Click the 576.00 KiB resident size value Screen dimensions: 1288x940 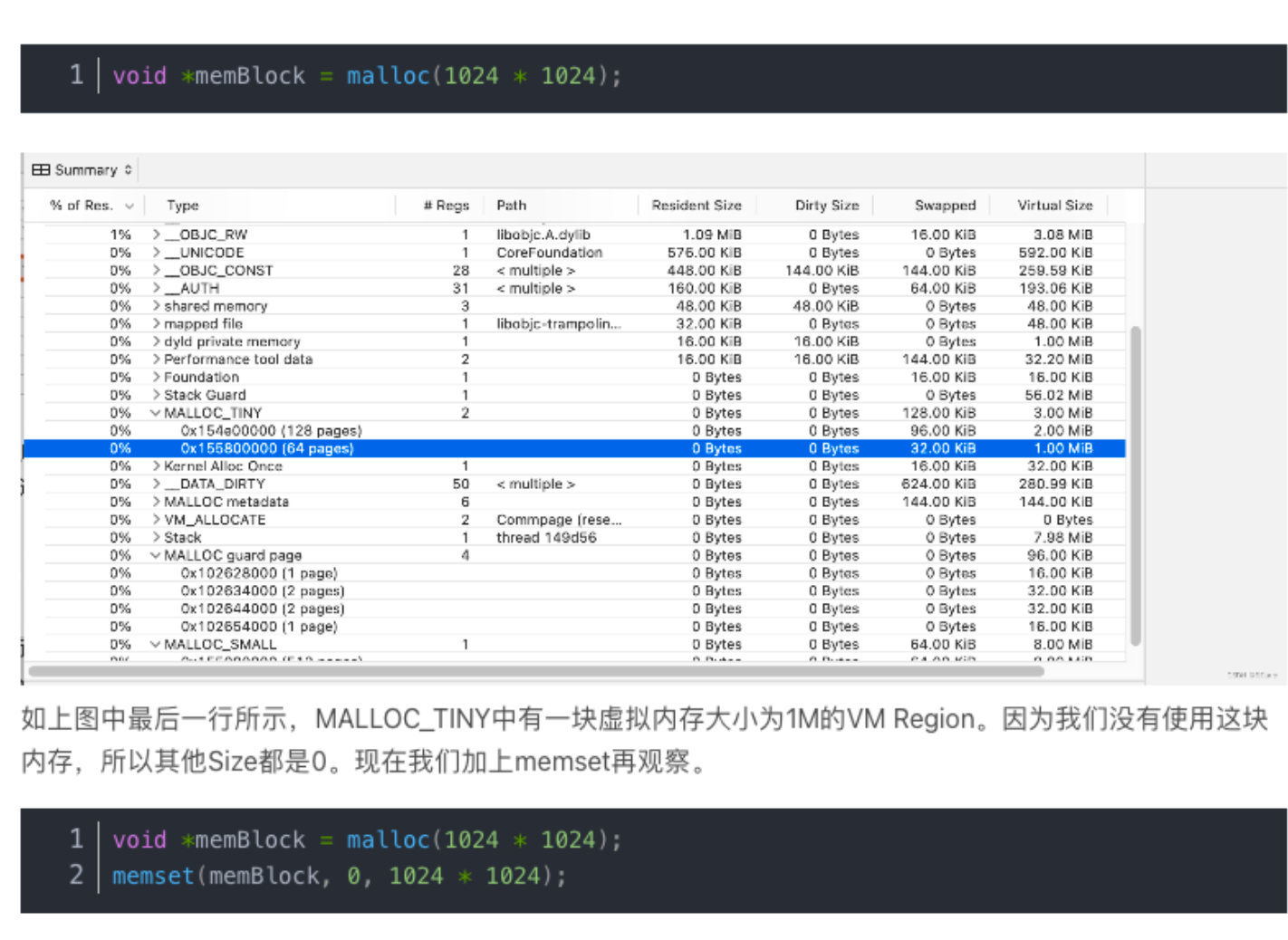704,253
